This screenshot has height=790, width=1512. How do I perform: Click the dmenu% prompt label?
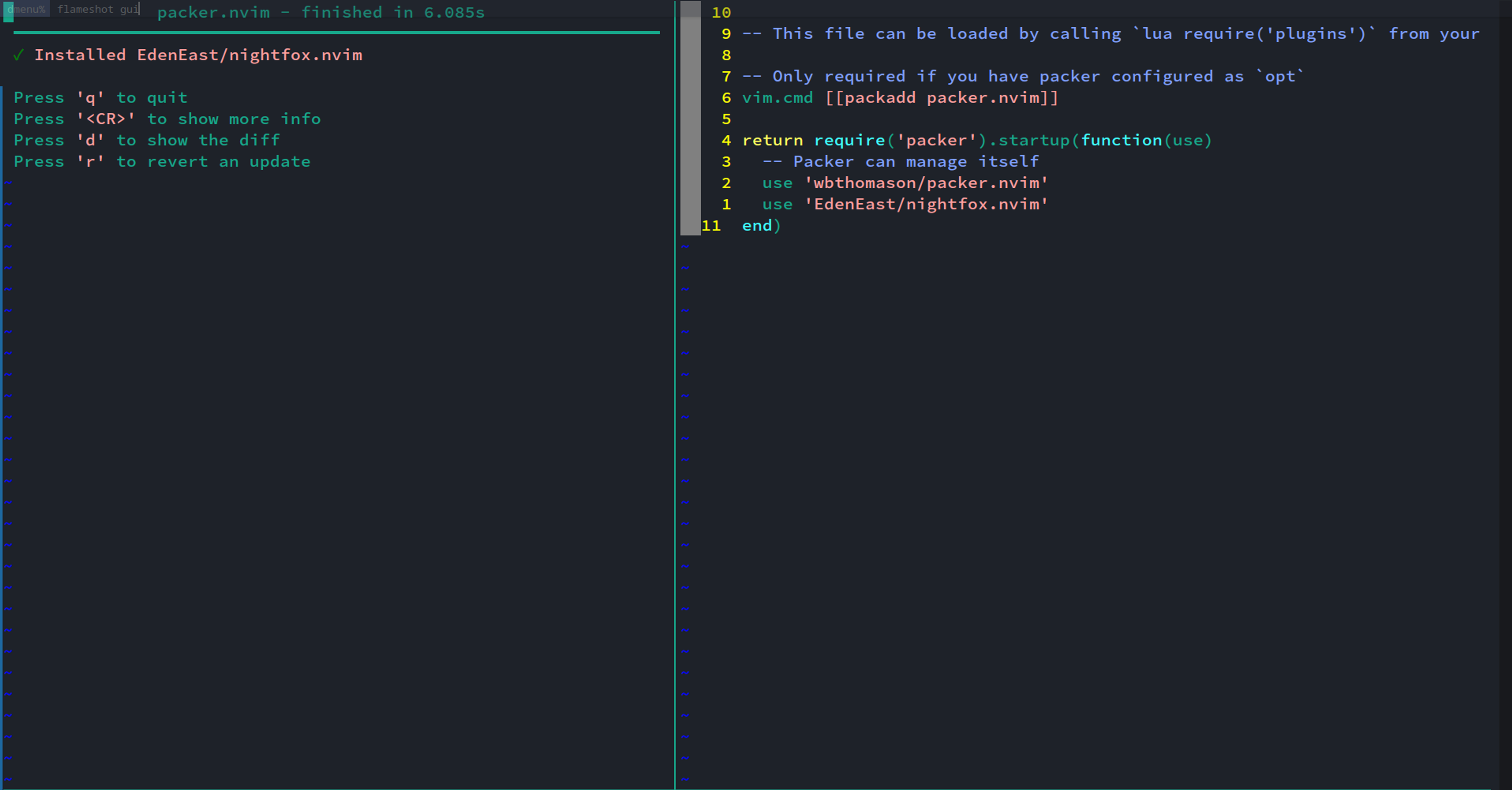click(27, 9)
